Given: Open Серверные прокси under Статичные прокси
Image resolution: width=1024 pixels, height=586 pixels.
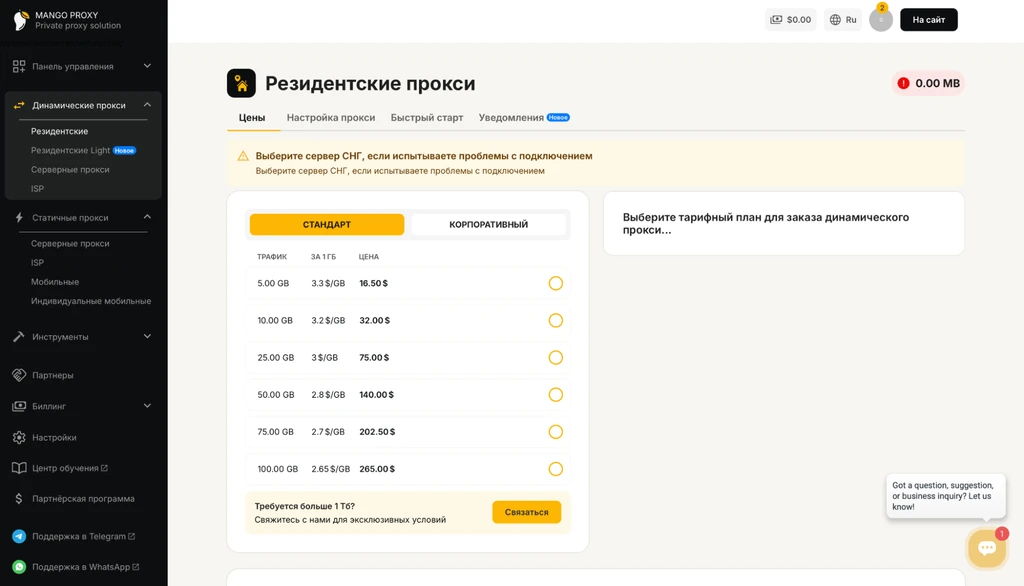Looking at the screenshot, I should pyautogui.click(x=70, y=243).
